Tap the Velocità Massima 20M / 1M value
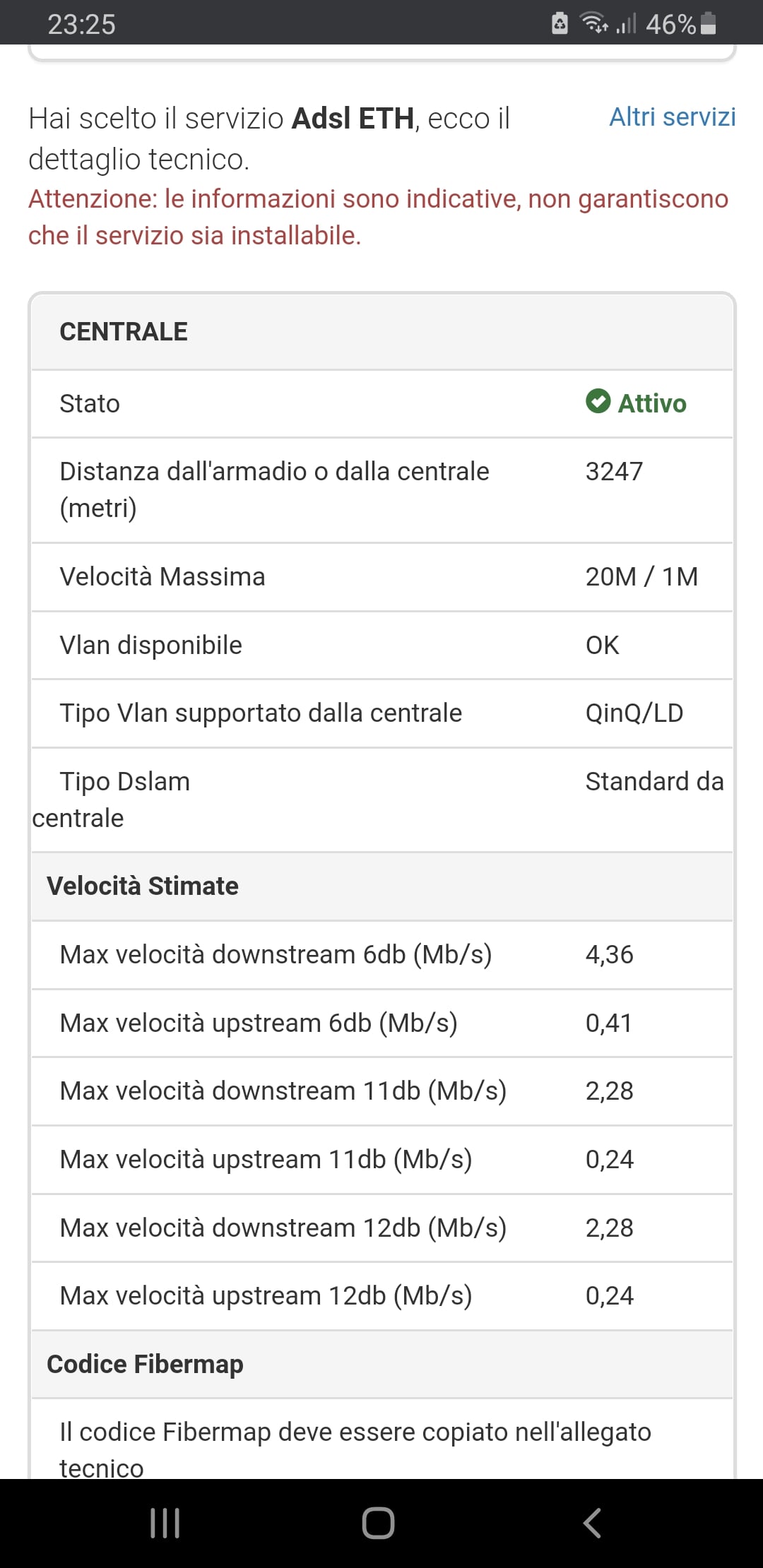 pyautogui.click(x=641, y=577)
